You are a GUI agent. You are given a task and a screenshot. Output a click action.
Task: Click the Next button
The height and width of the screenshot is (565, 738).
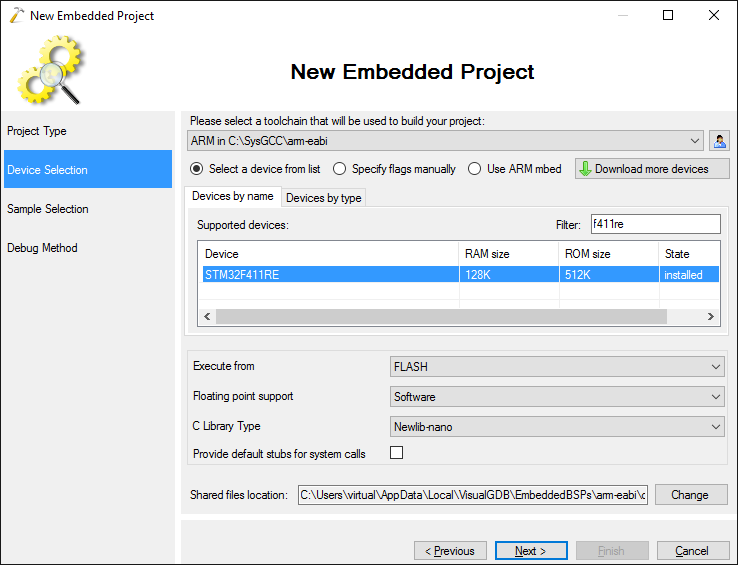point(531,550)
